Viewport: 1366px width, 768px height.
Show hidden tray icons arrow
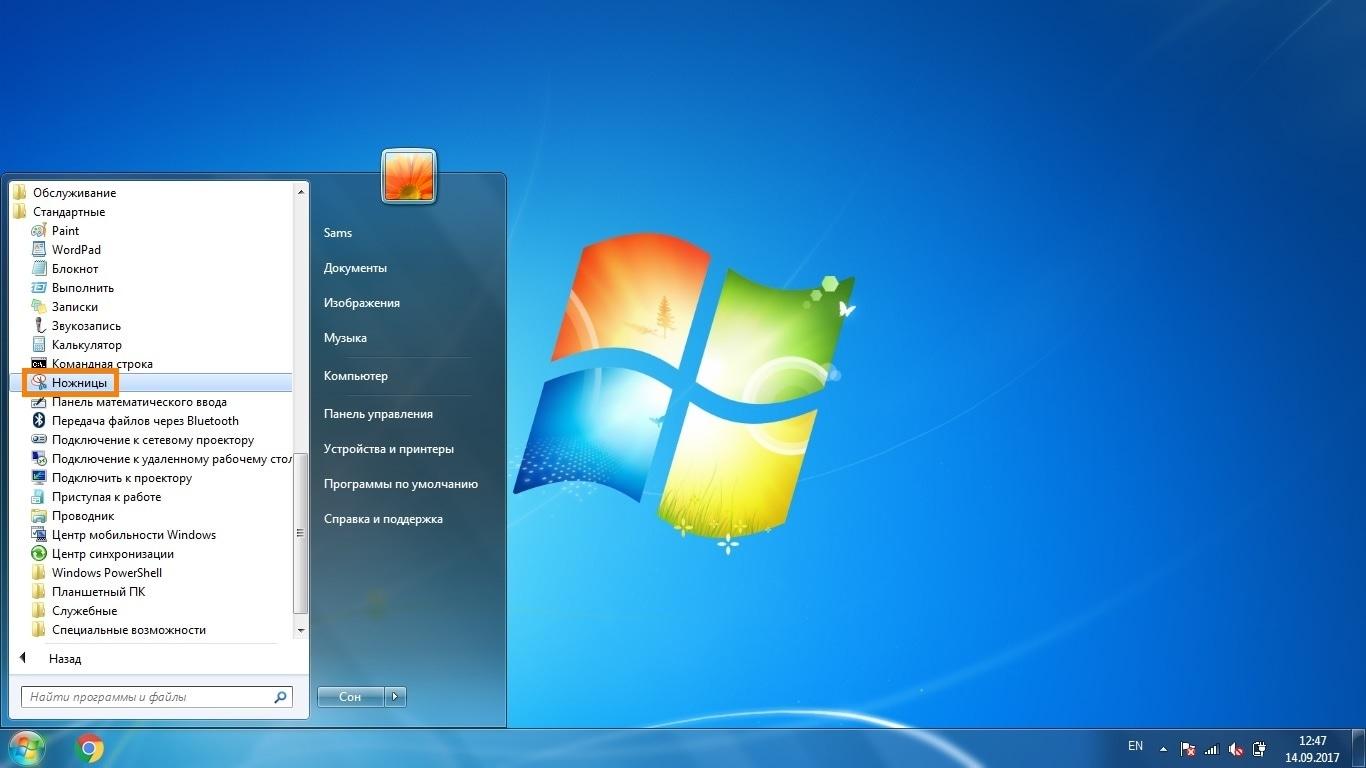(x=1163, y=748)
